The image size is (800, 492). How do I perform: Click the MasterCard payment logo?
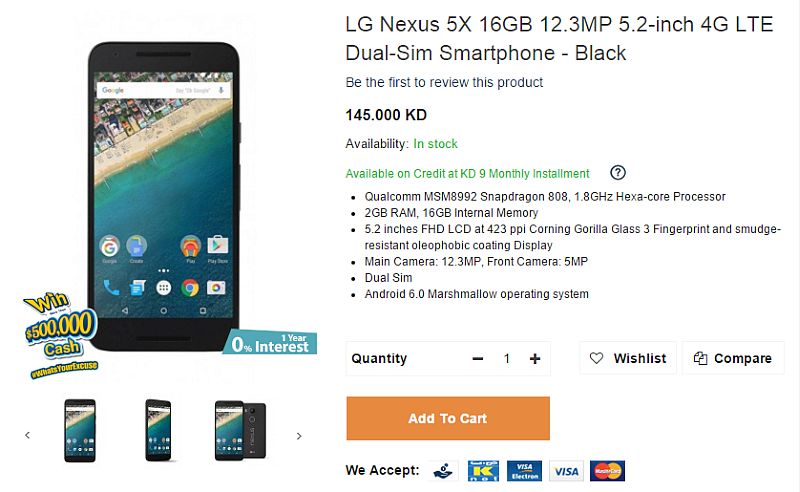[x=607, y=471]
